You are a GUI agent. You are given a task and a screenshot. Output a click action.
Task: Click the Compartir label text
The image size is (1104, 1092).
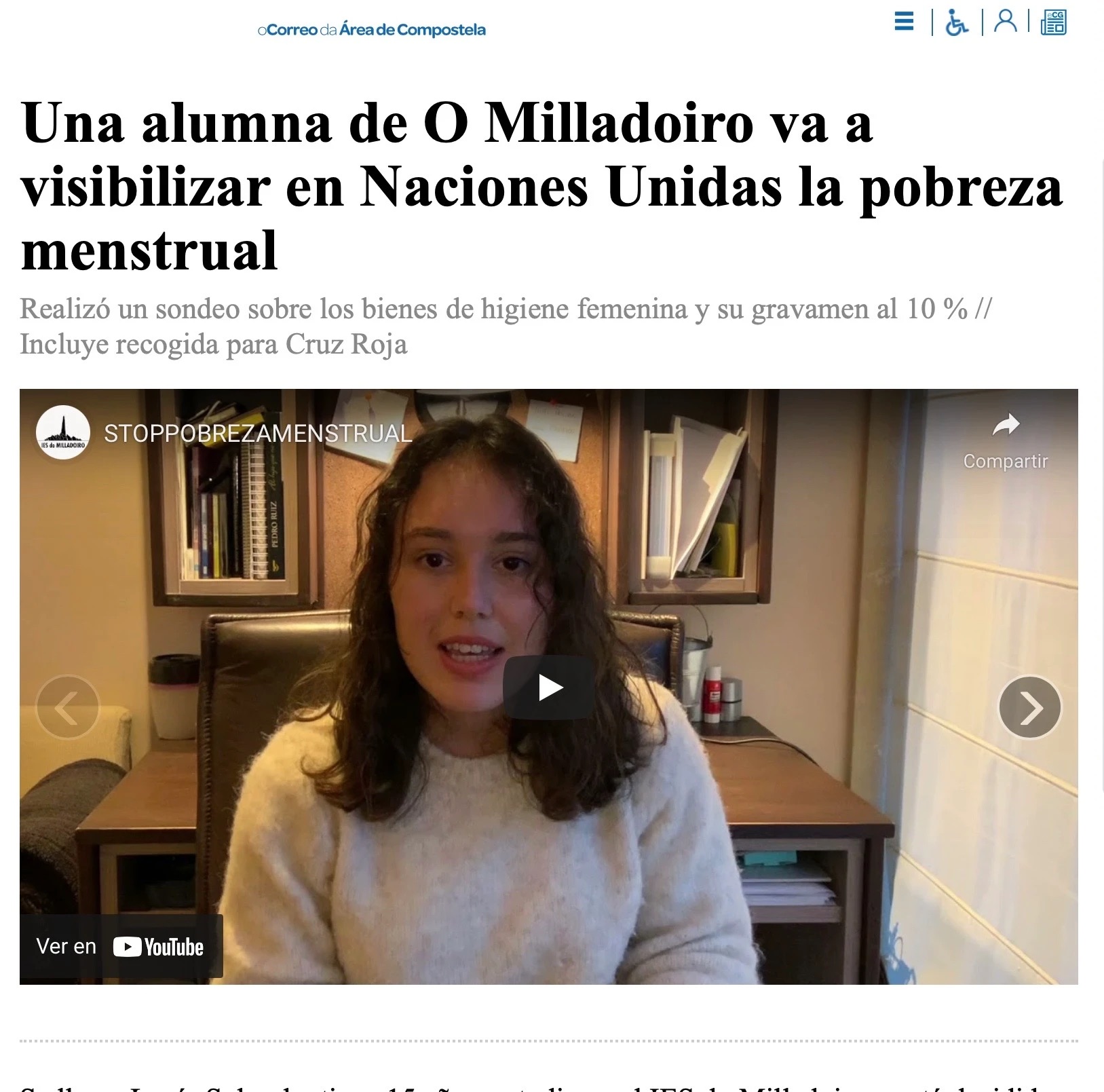click(x=1006, y=462)
